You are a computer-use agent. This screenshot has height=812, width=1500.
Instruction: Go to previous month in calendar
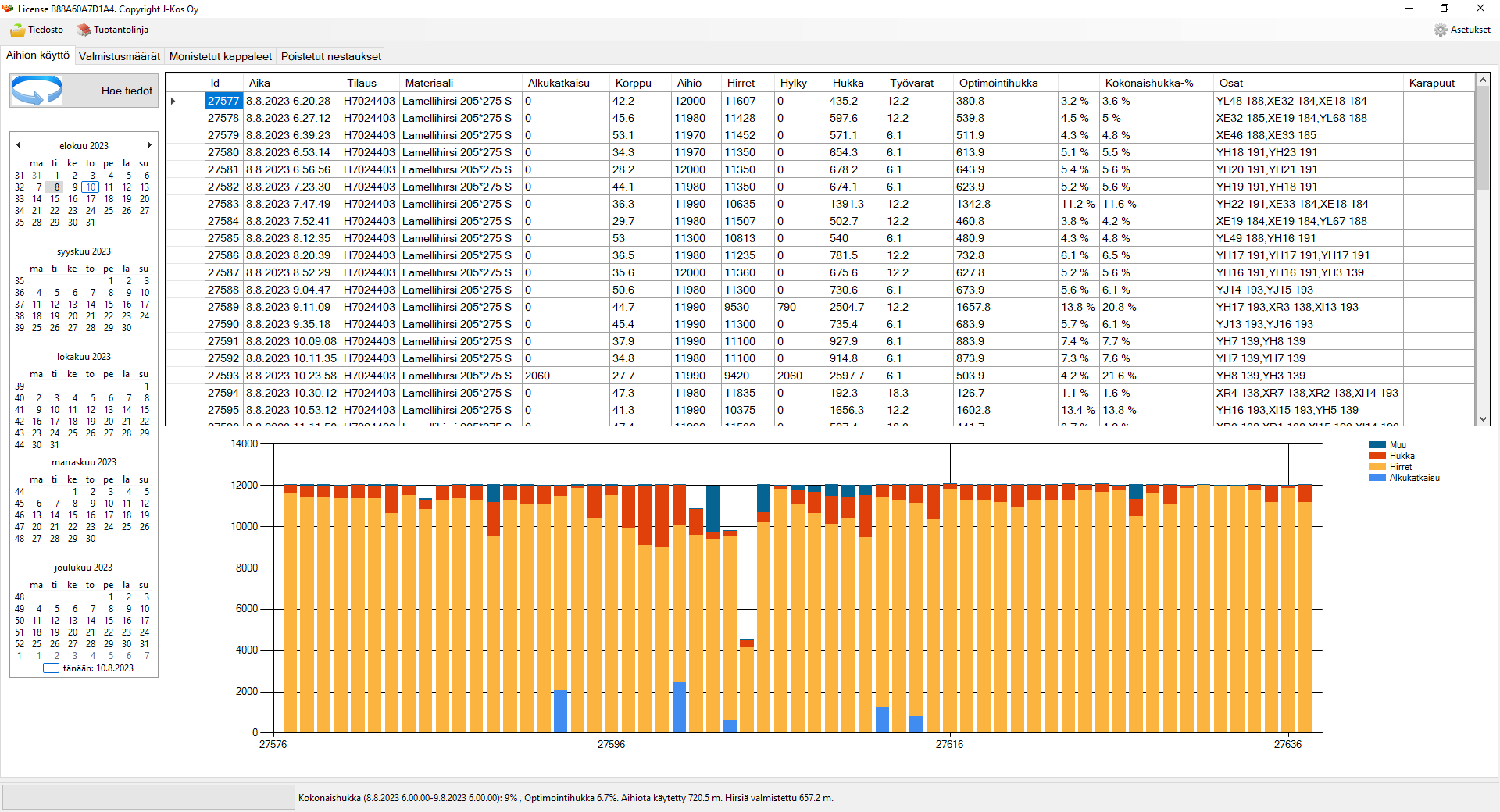click(x=18, y=145)
